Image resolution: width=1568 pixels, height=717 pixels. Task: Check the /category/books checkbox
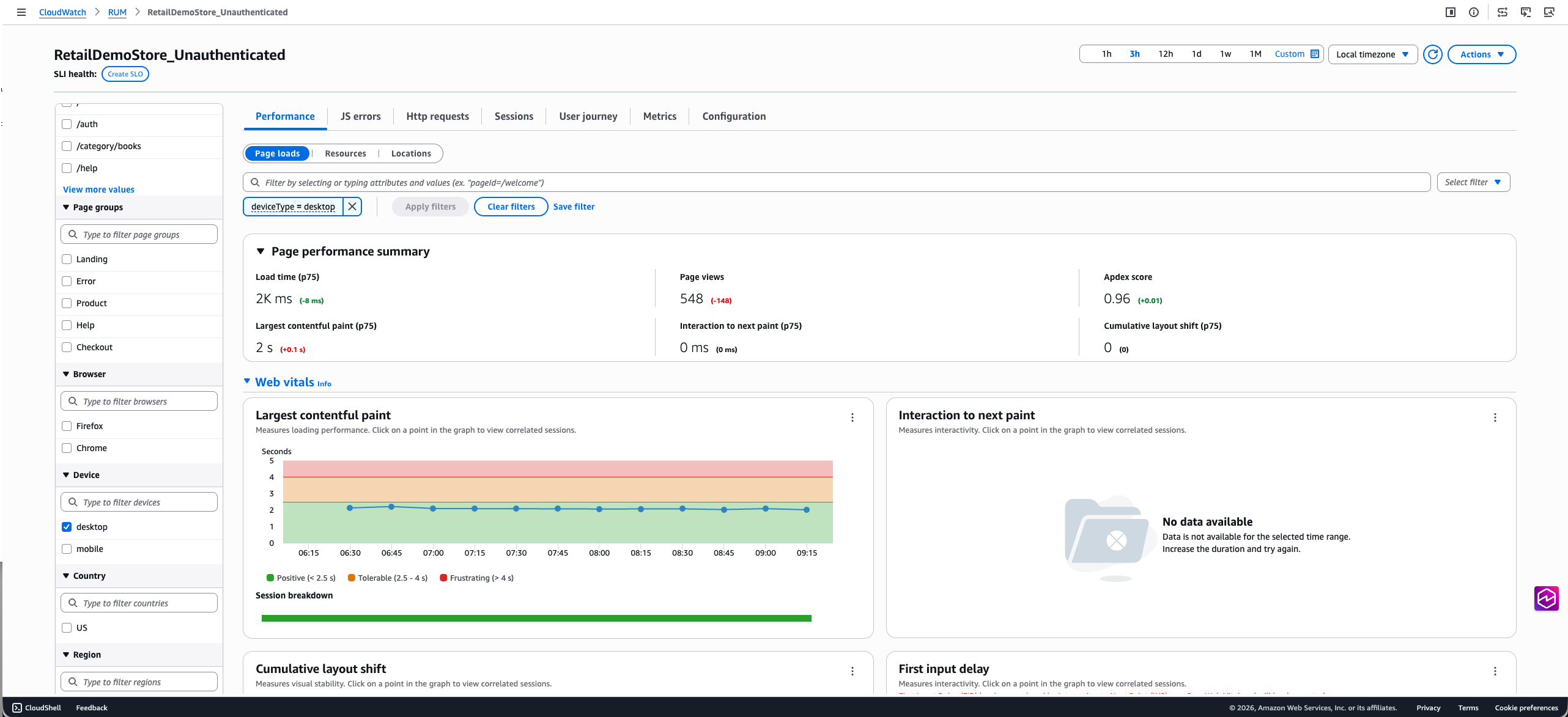[67, 146]
